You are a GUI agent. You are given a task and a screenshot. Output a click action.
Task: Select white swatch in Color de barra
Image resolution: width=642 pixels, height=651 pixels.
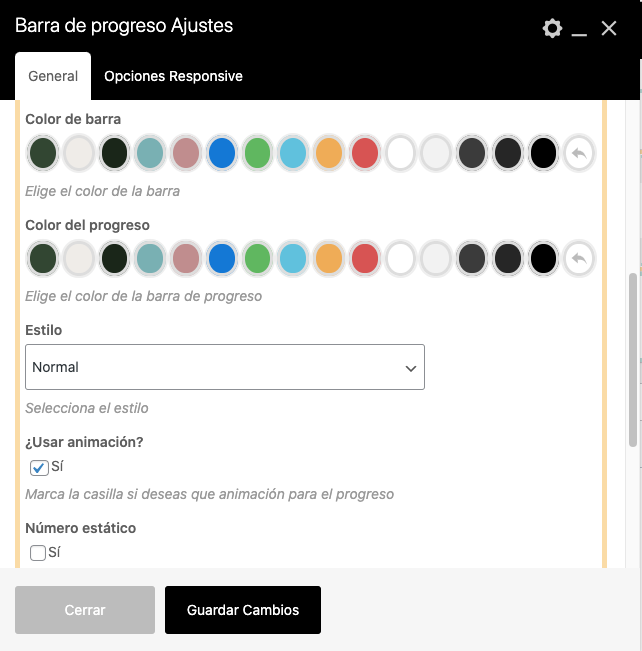pyautogui.click(x=400, y=153)
